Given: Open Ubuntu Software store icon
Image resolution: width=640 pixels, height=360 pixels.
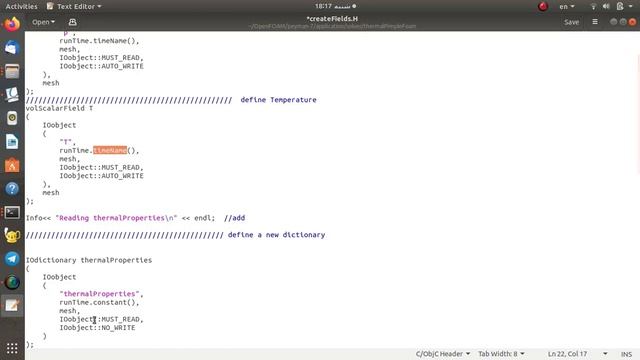Looking at the screenshot, I should [x=12, y=165].
